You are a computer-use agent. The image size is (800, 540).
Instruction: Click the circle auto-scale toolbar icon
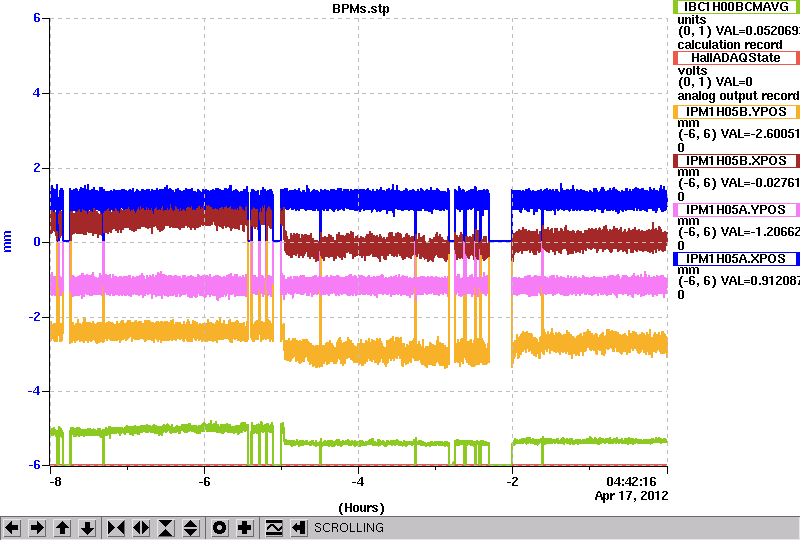(219, 528)
